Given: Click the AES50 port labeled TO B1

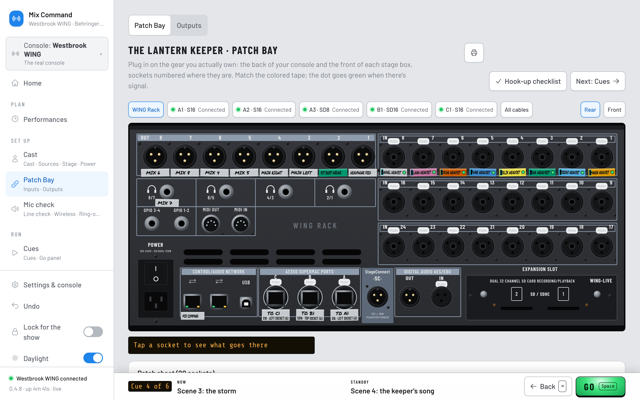Looking at the screenshot, I should click(310, 298).
